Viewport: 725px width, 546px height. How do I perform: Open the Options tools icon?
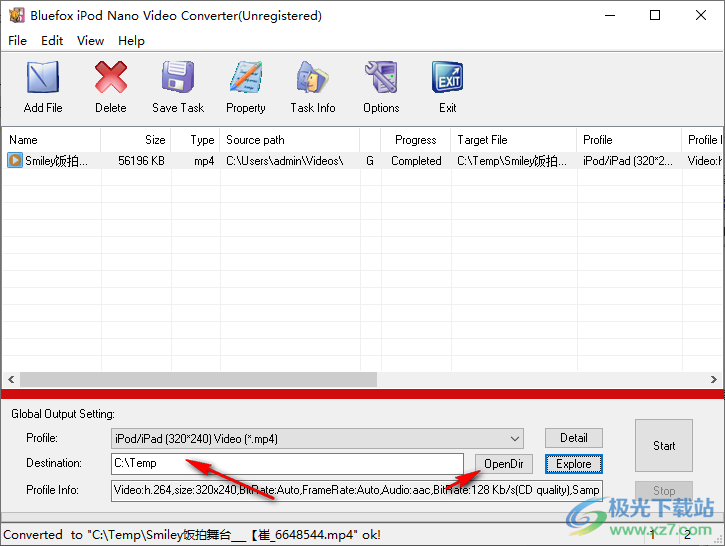[x=381, y=77]
